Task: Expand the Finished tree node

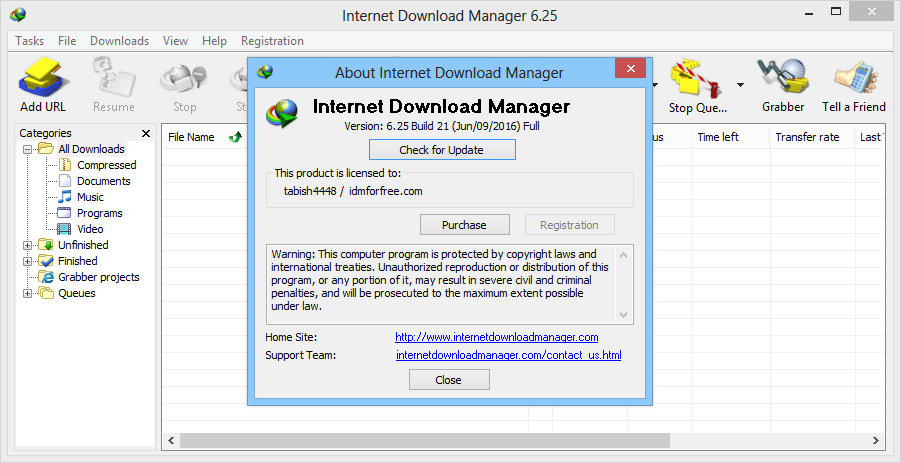Action: [26, 261]
